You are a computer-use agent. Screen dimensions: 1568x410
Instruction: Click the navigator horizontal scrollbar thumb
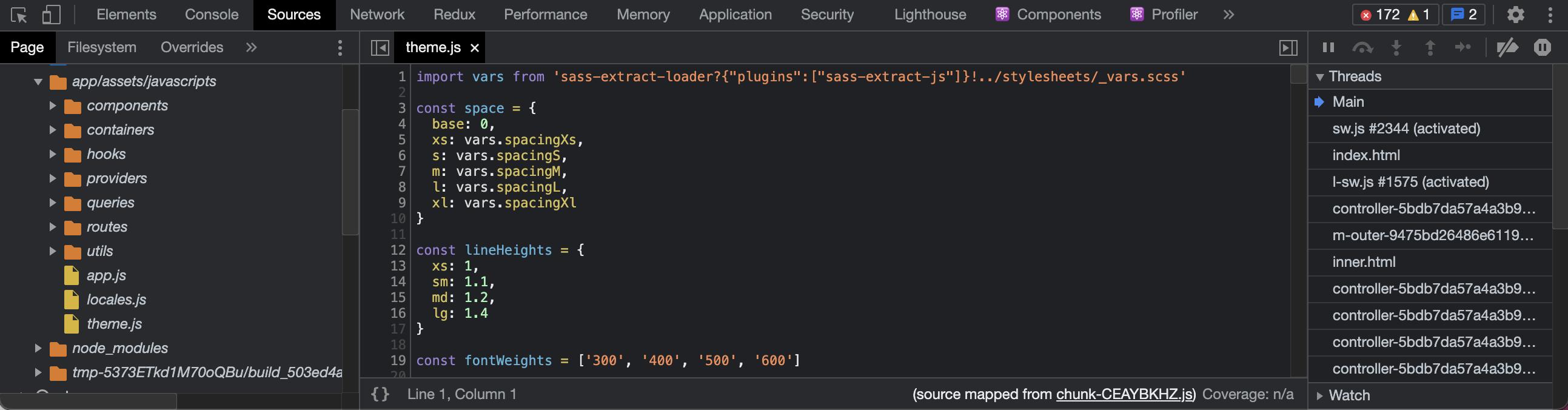pyautogui.click(x=89, y=401)
